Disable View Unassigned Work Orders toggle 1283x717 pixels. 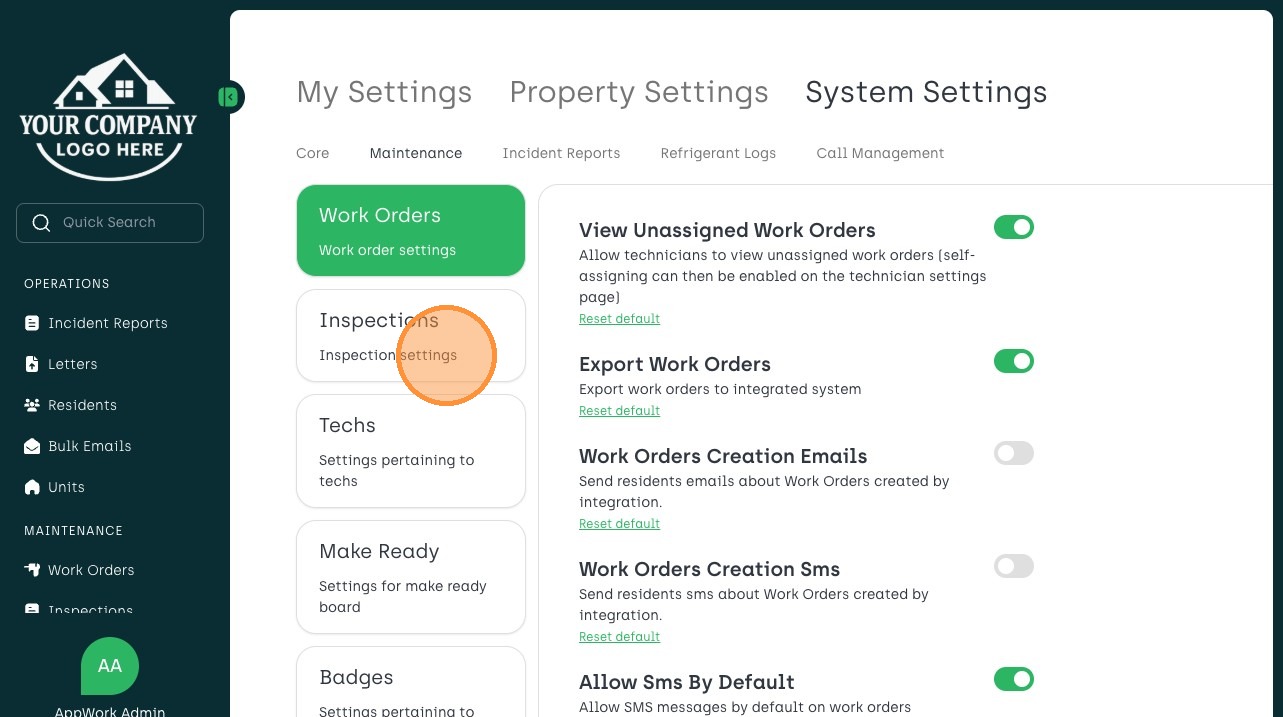coord(1013,228)
